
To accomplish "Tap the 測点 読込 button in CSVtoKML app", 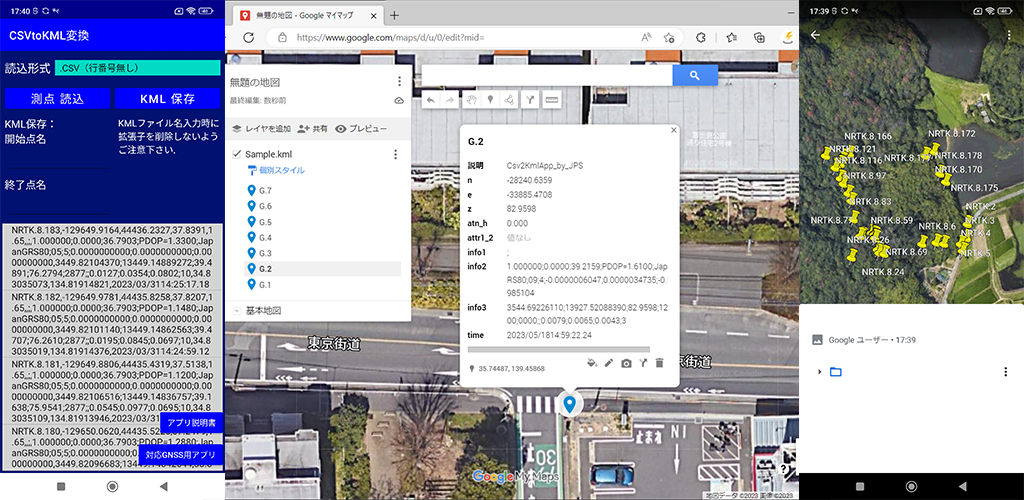I will [x=57, y=99].
